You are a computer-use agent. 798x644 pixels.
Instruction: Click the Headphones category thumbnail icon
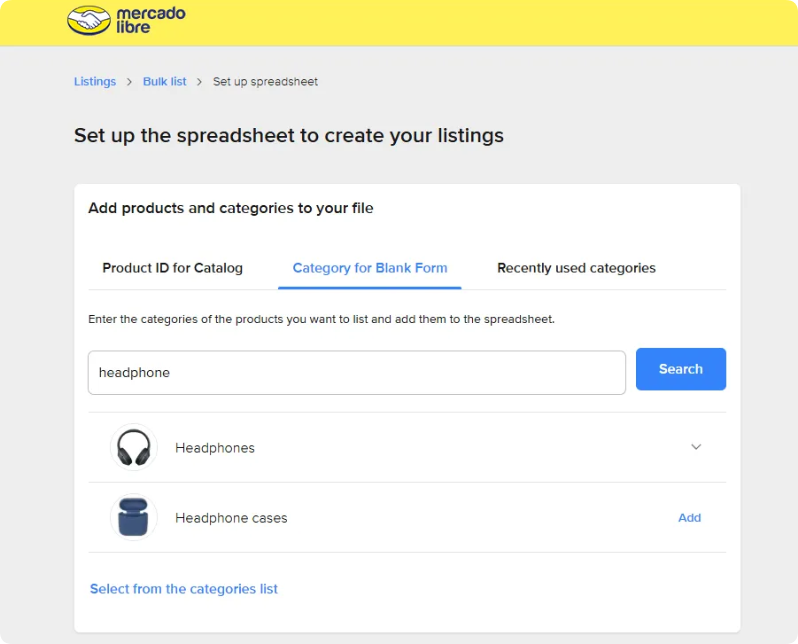tap(133, 447)
